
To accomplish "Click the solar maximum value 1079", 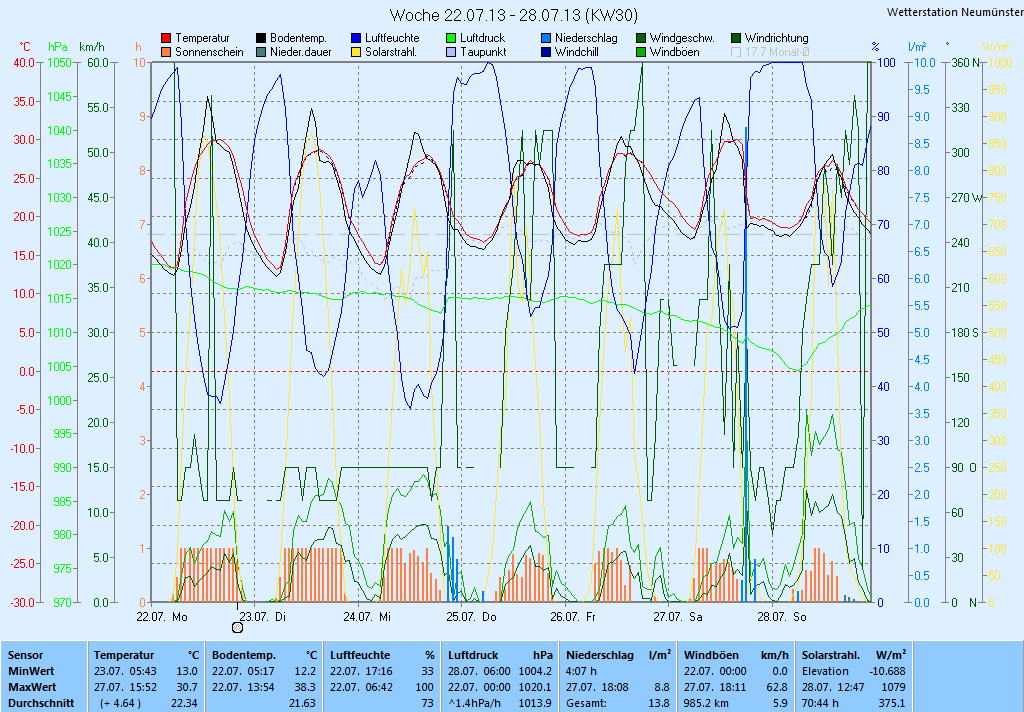I will pyautogui.click(x=893, y=687).
